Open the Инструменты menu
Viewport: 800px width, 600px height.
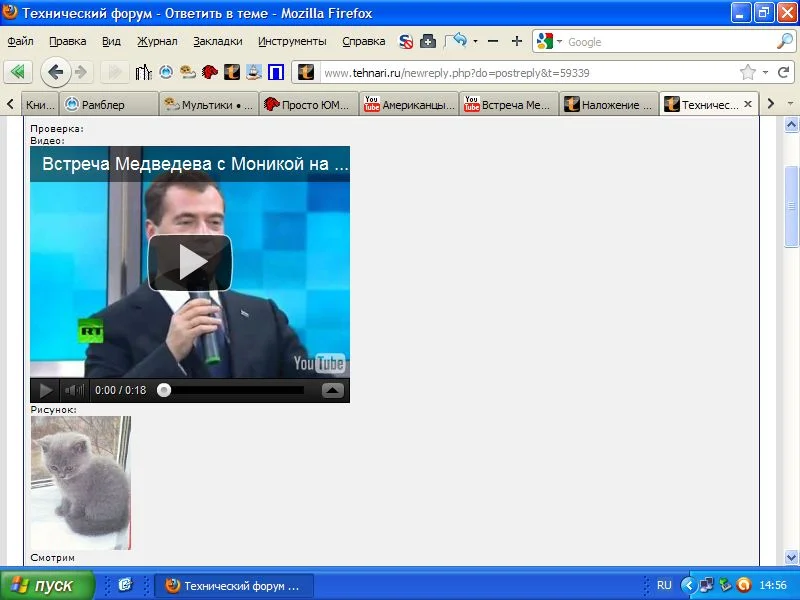pos(292,41)
